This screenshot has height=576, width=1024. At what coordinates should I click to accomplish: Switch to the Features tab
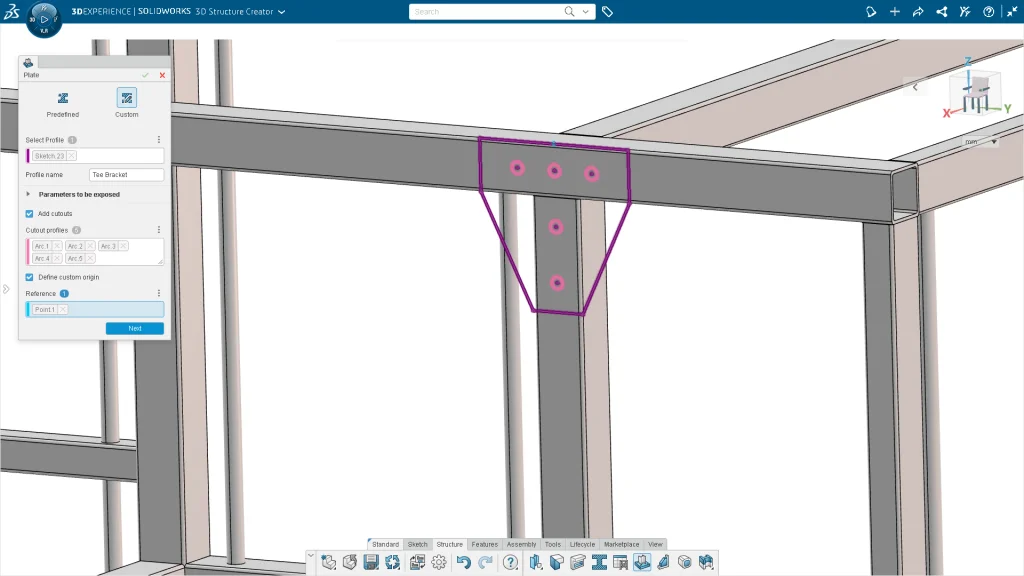(484, 544)
